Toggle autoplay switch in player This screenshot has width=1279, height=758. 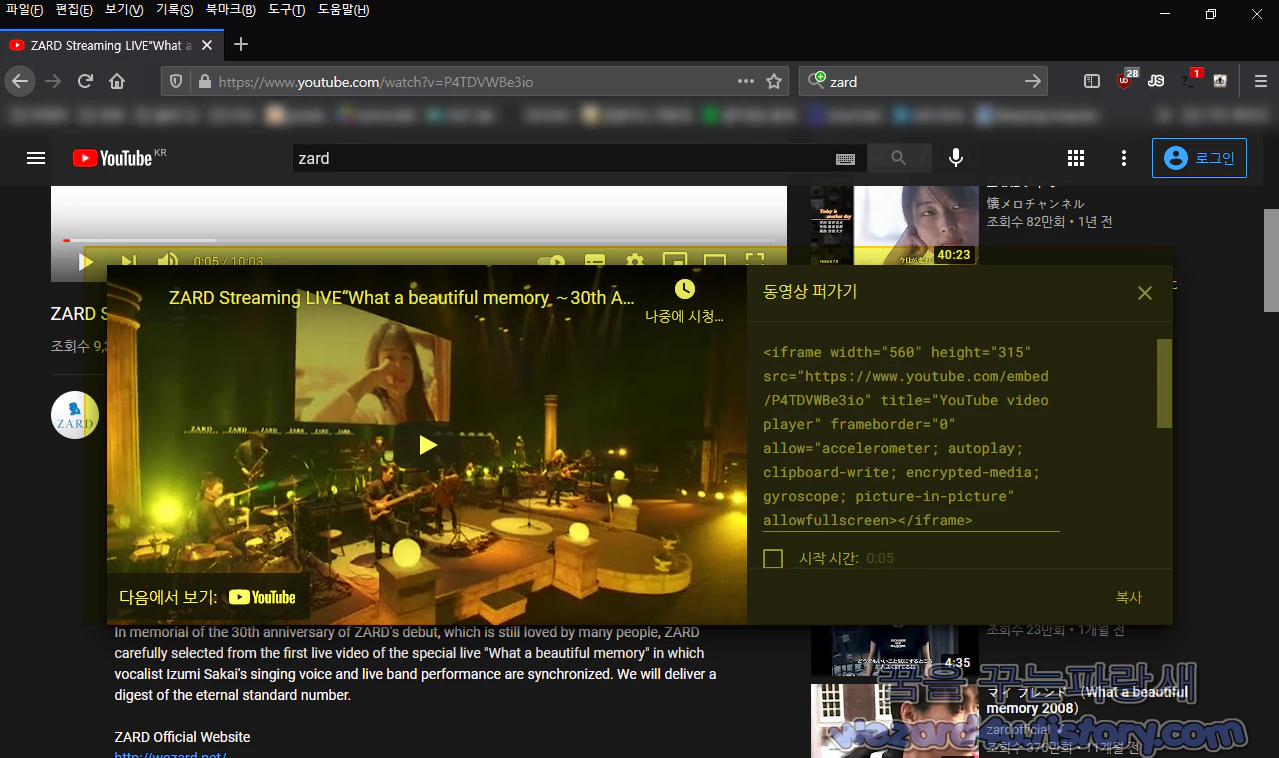click(x=551, y=262)
